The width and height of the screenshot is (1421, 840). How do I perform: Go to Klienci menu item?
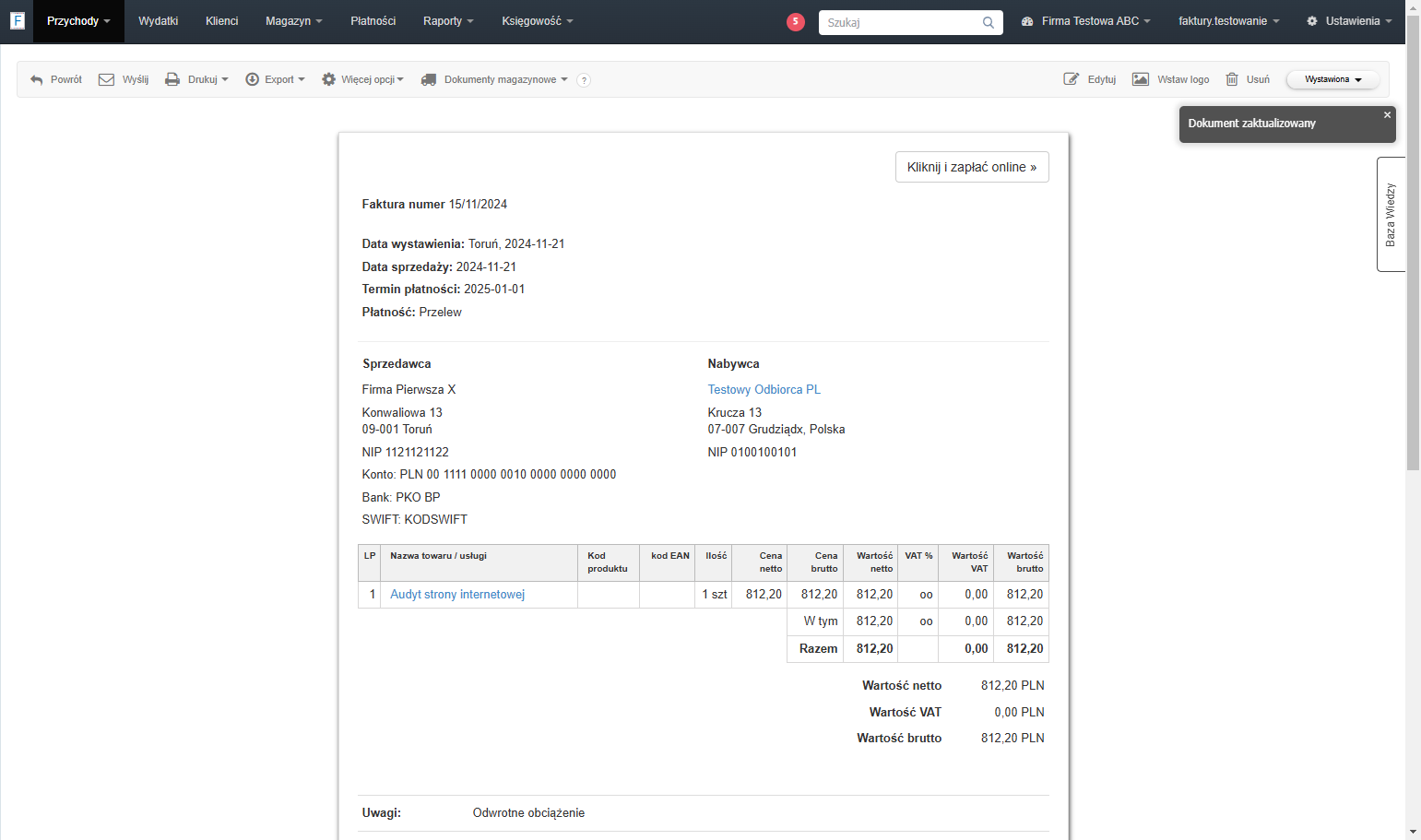pos(222,21)
